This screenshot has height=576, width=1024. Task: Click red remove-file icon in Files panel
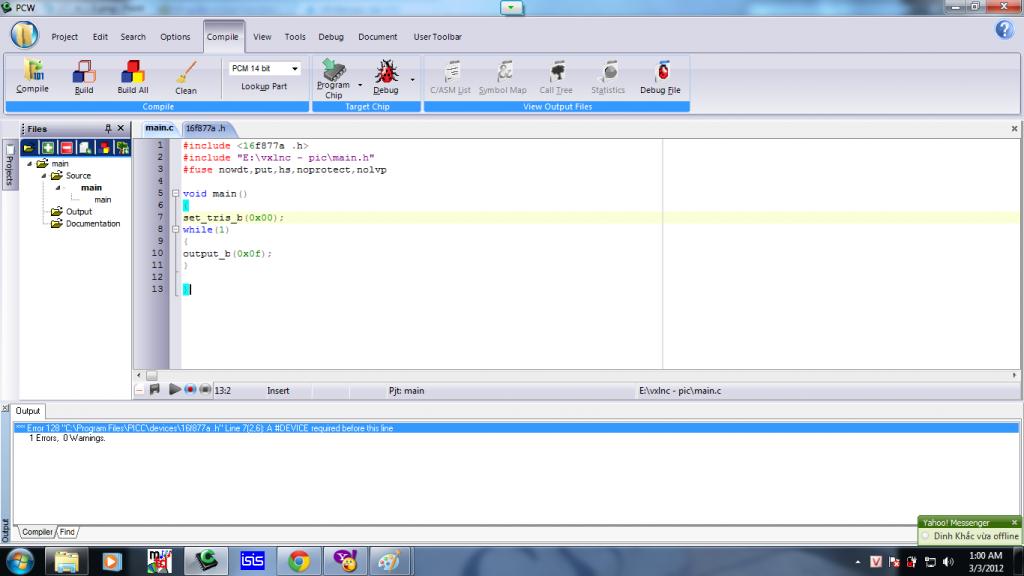[x=66, y=147]
